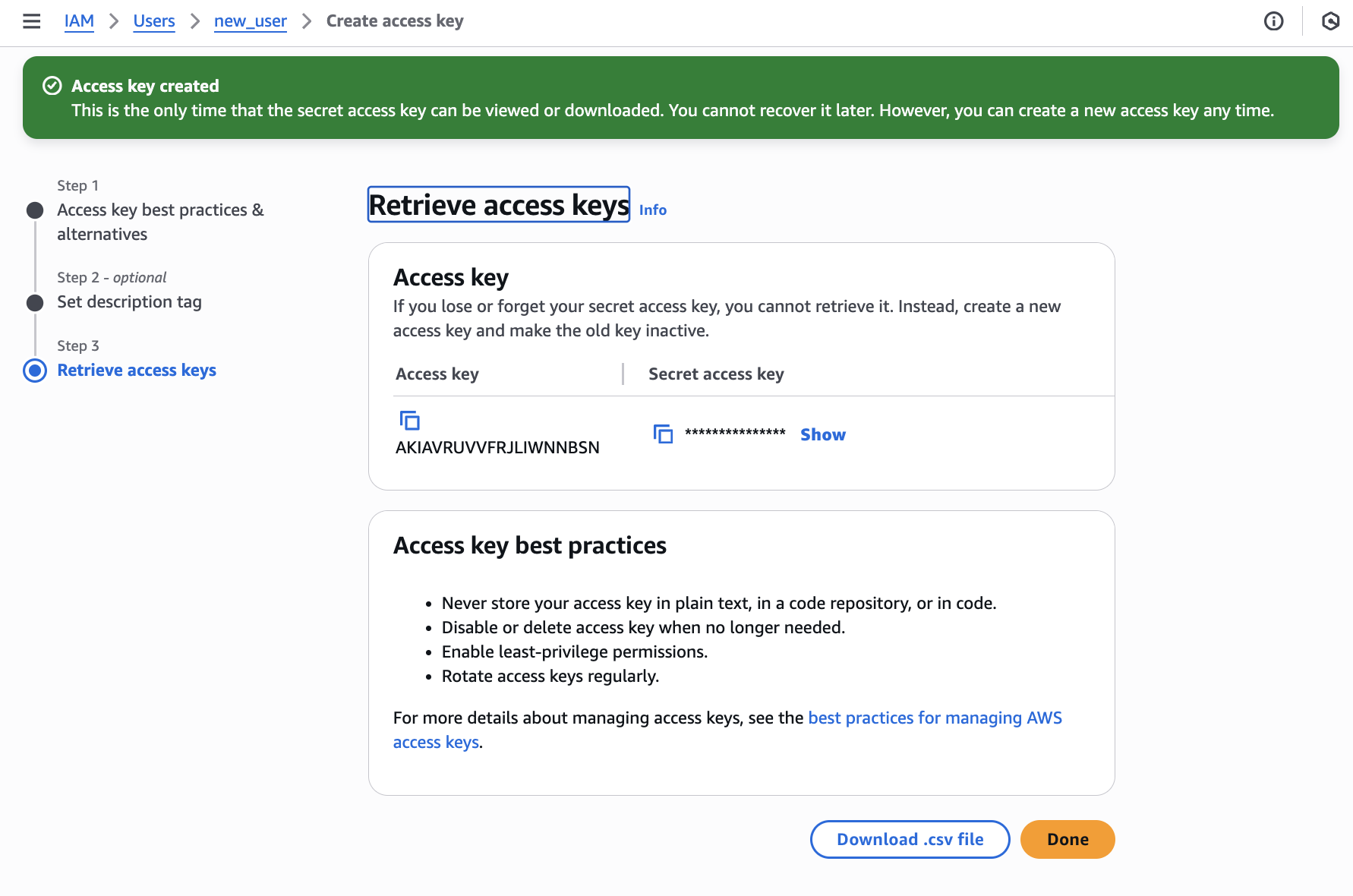
Task: Copy the secret access key
Action: coord(663,434)
